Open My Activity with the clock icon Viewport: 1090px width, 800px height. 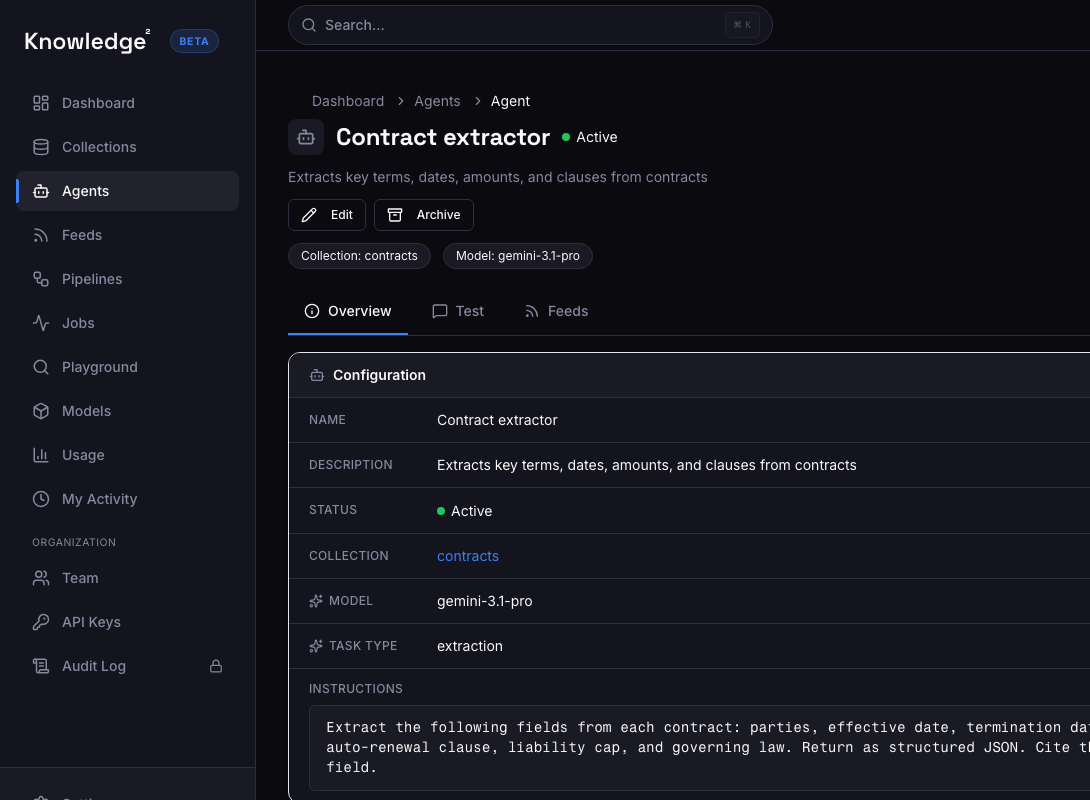click(x=40, y=499)
